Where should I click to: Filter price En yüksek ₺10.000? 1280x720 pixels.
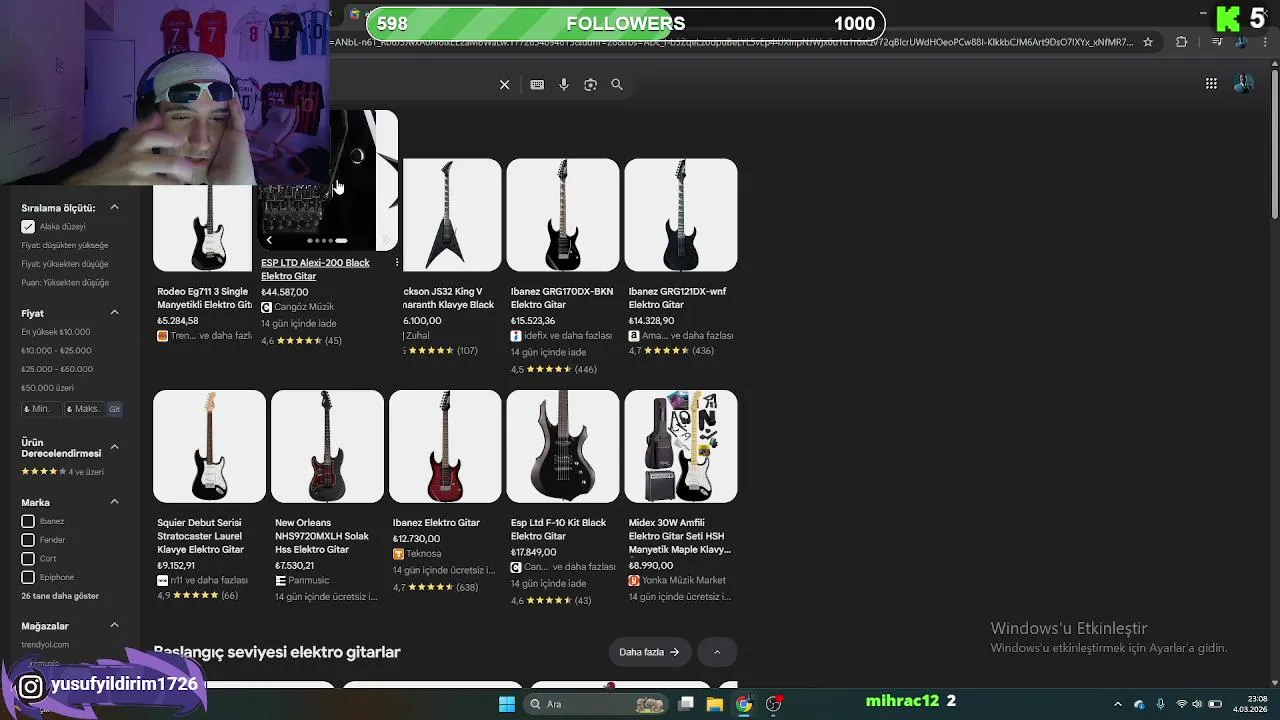point(55,332)
